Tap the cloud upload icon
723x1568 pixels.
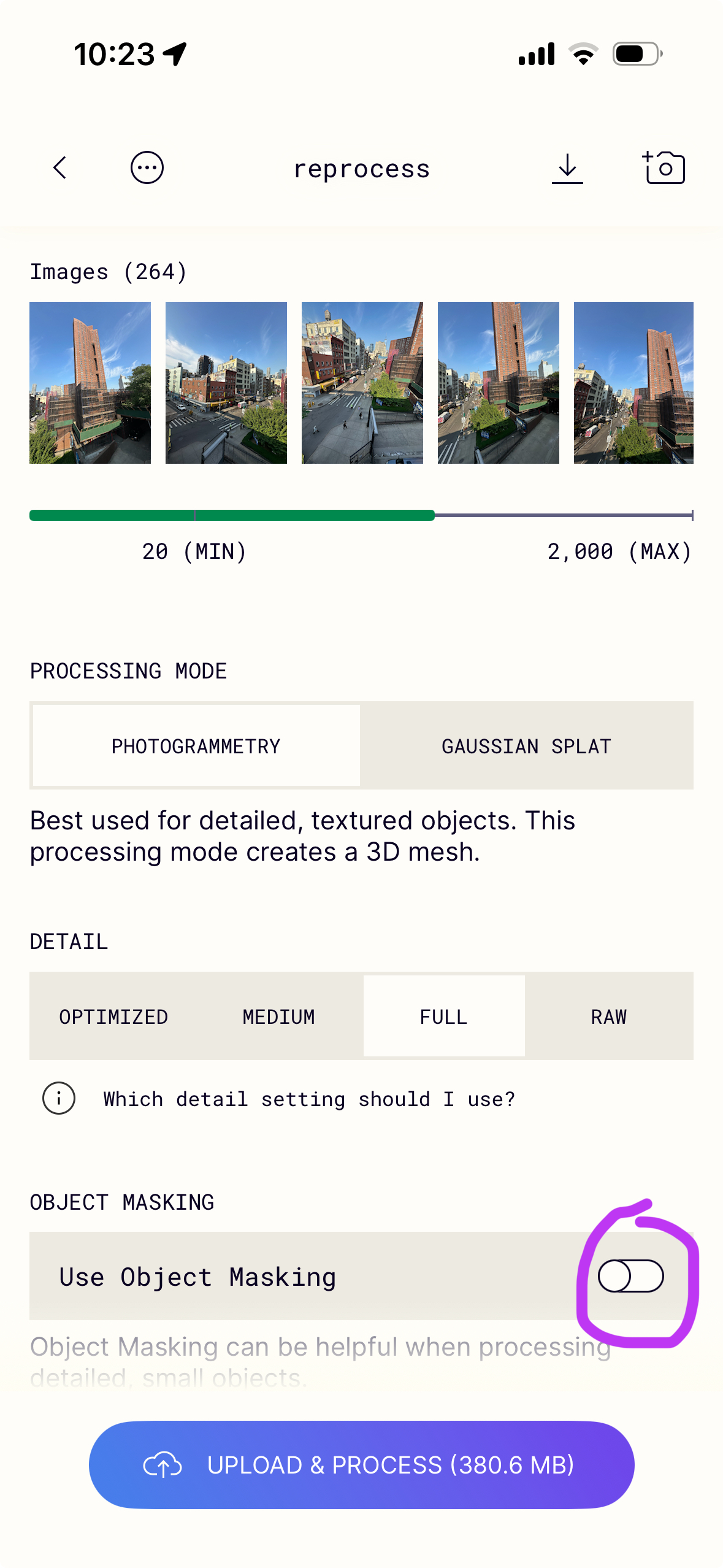(x=163, y=1465)
